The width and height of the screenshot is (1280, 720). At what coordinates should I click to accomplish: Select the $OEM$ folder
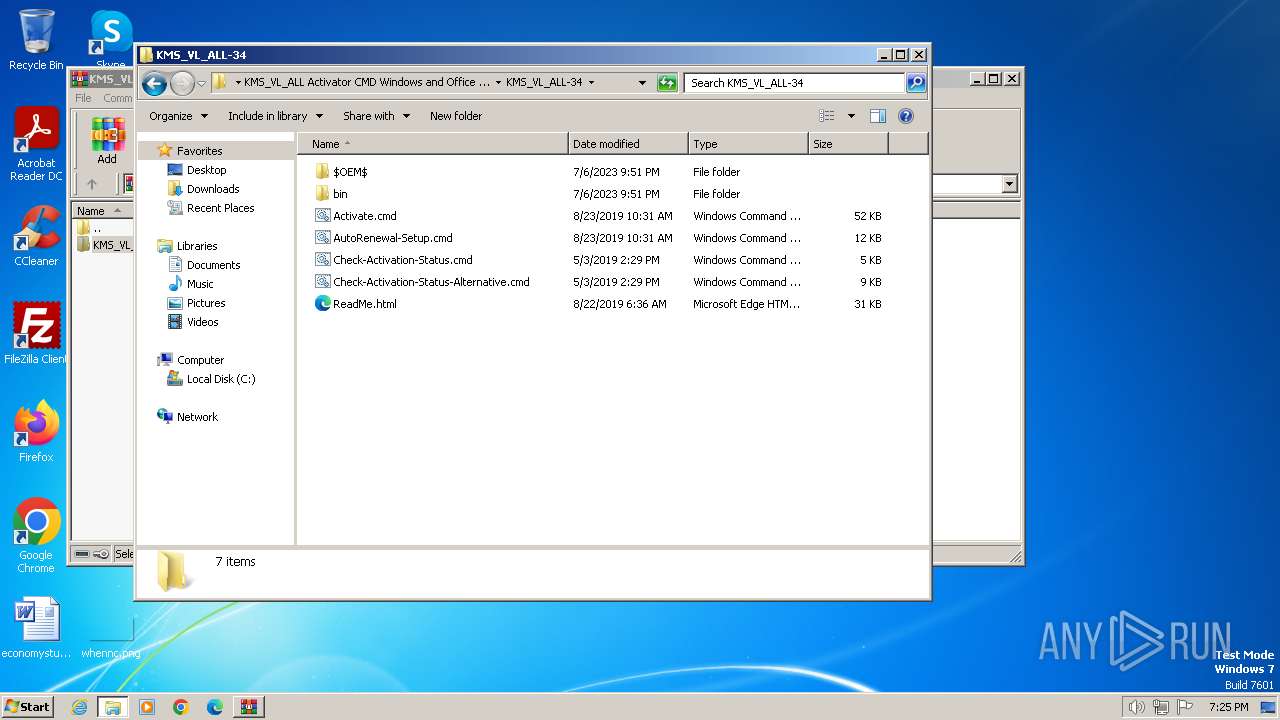(x=350, y=172)
